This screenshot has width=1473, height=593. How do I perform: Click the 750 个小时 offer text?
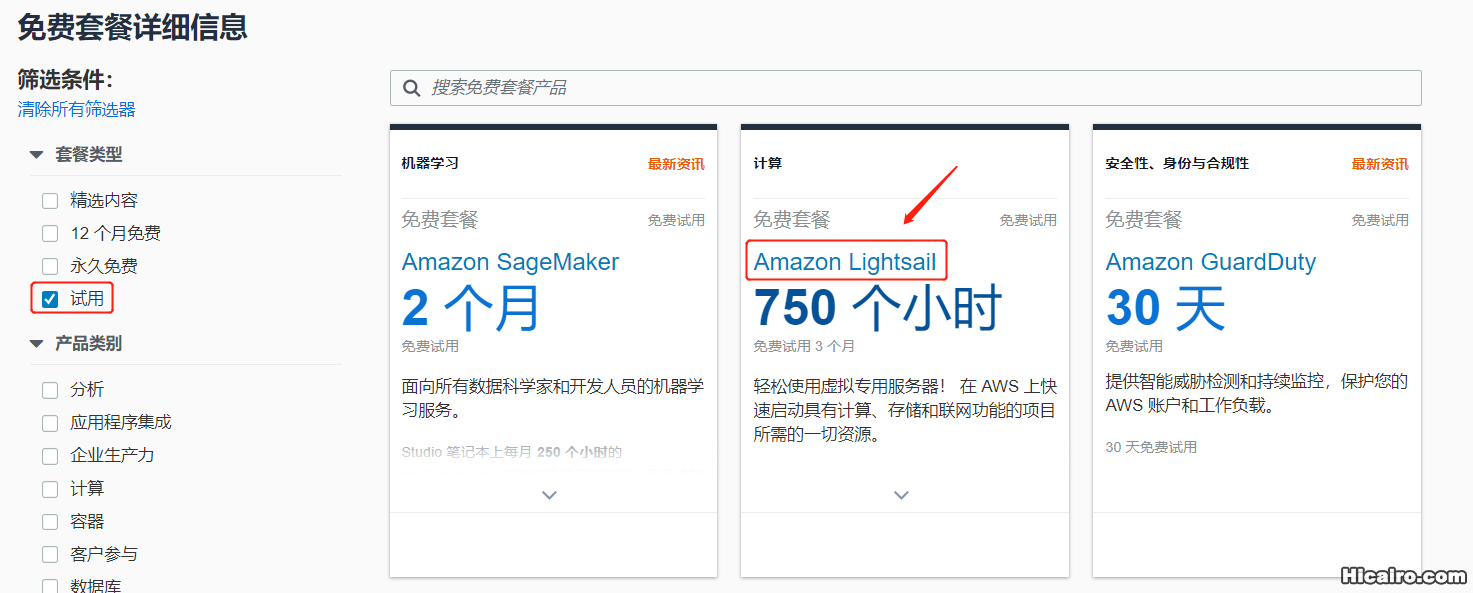pos(877,308)
